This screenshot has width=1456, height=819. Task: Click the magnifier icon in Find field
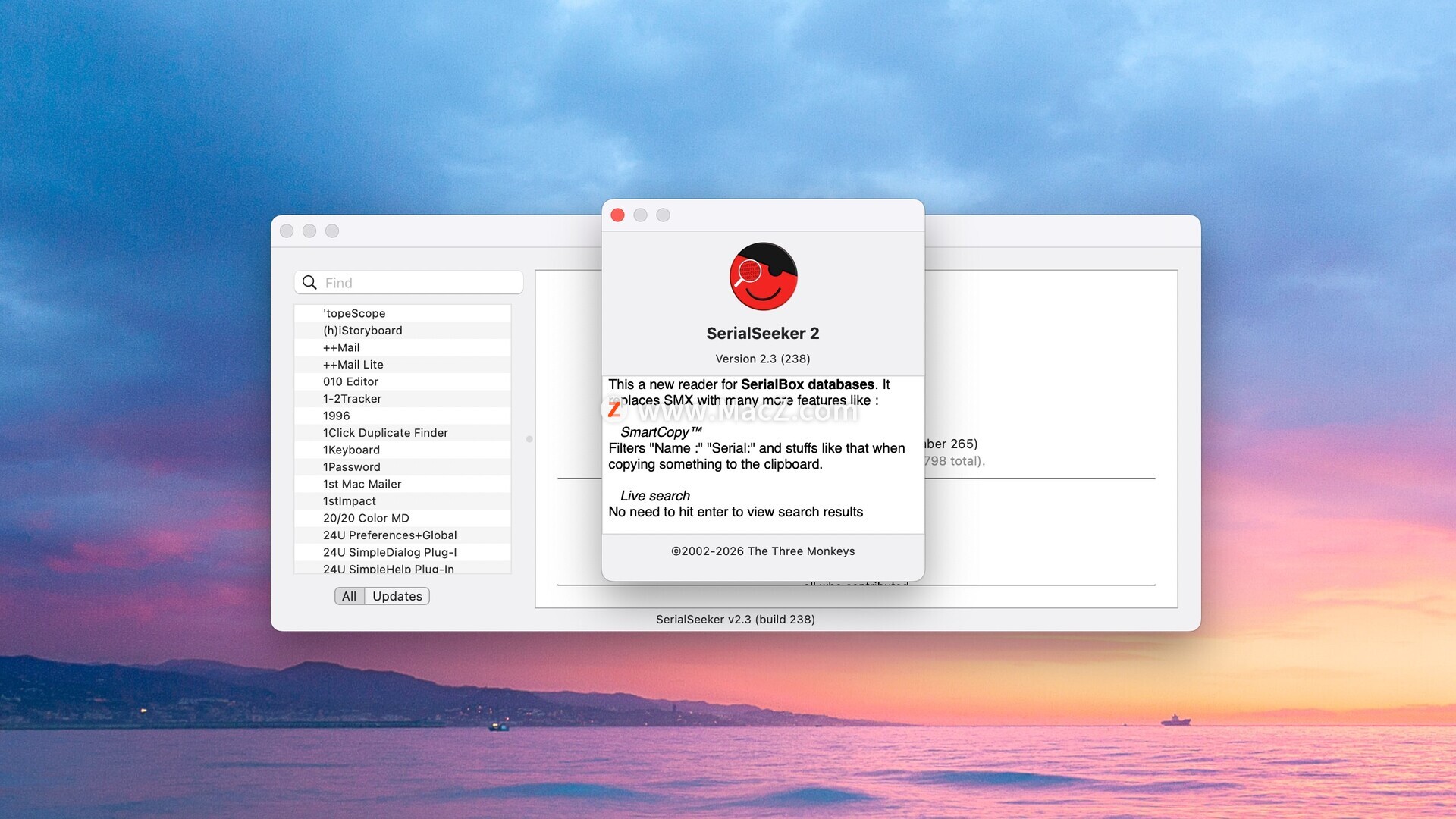309,283
